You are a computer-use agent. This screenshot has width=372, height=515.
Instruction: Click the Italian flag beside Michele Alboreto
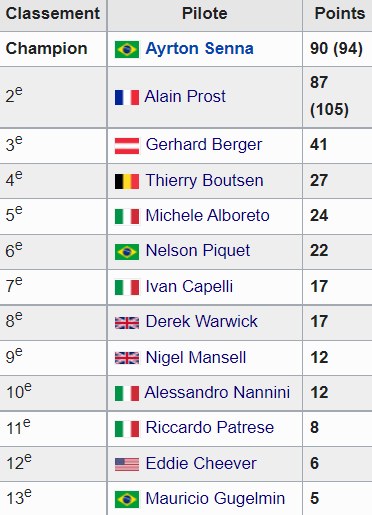coord(127,216)
